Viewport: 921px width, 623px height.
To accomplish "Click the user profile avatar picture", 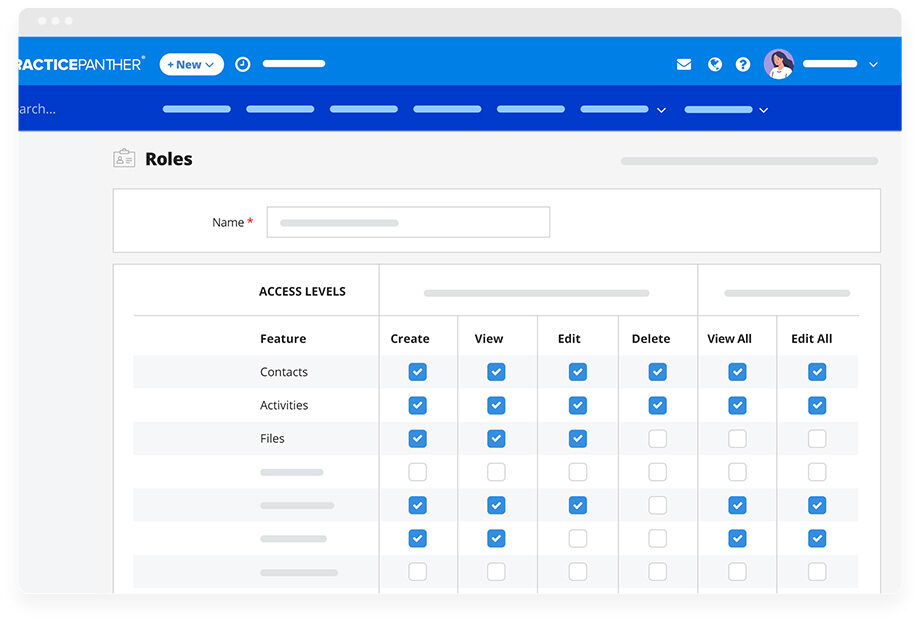I will (x=779, y=63).
